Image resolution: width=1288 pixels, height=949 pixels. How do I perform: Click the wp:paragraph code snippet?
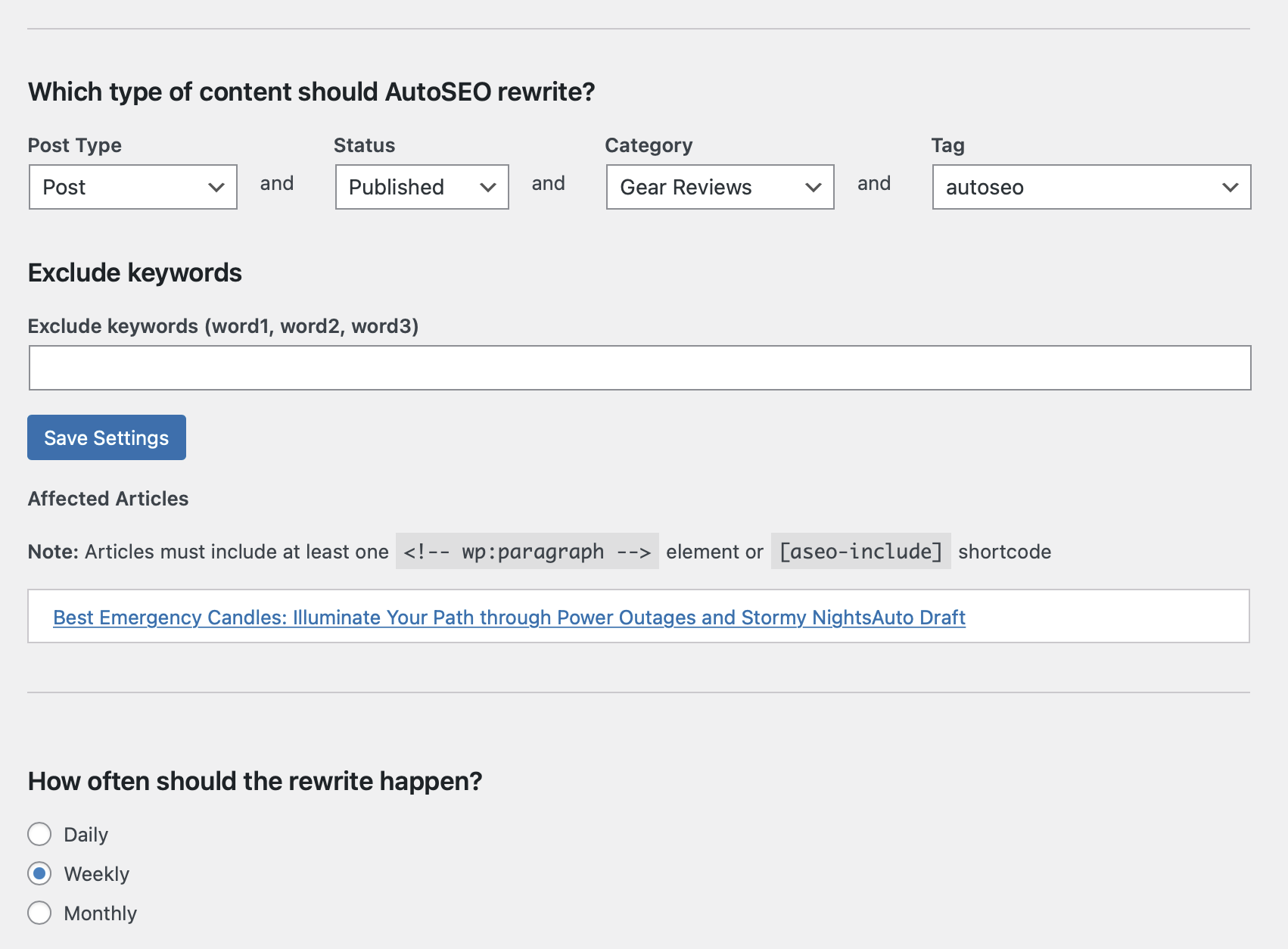coord(527,552)
